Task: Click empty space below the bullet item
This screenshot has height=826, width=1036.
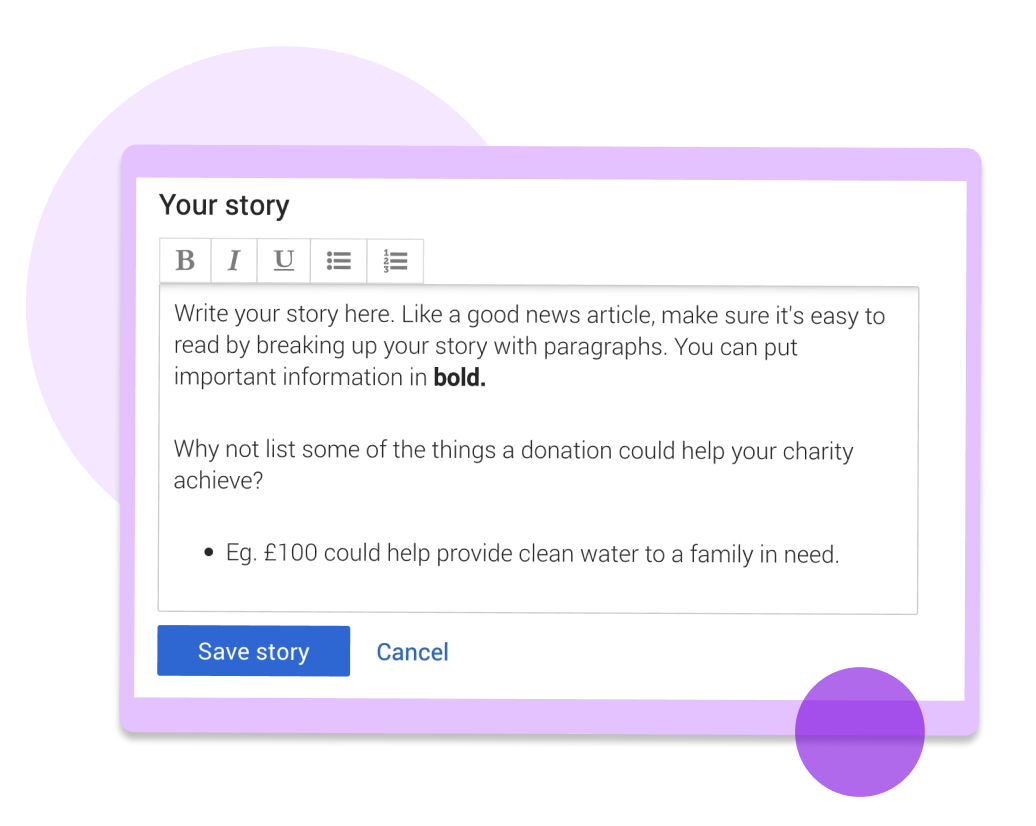Action: (x=537, y=590)
